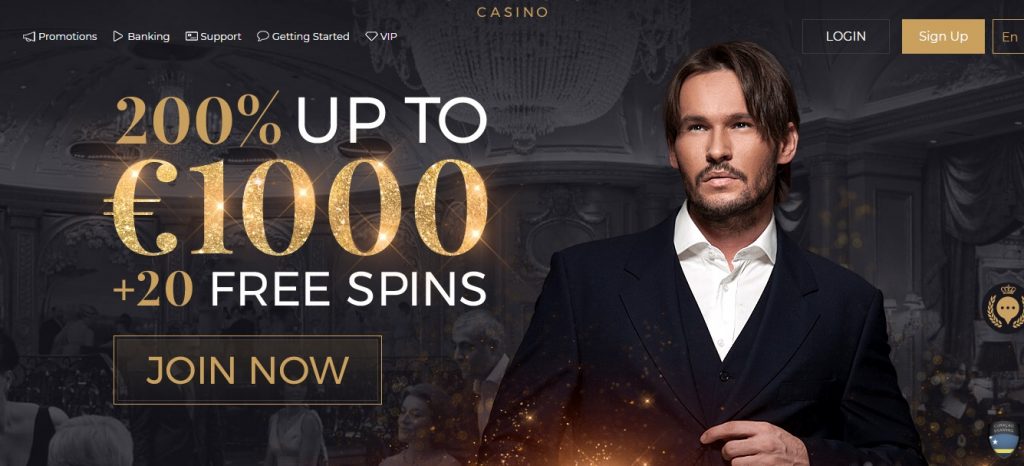Click the gold Sign Up button
Image resolution: width=1024 pixels, height=466 pixels.
pyautogui.click(x=943, y=37)
